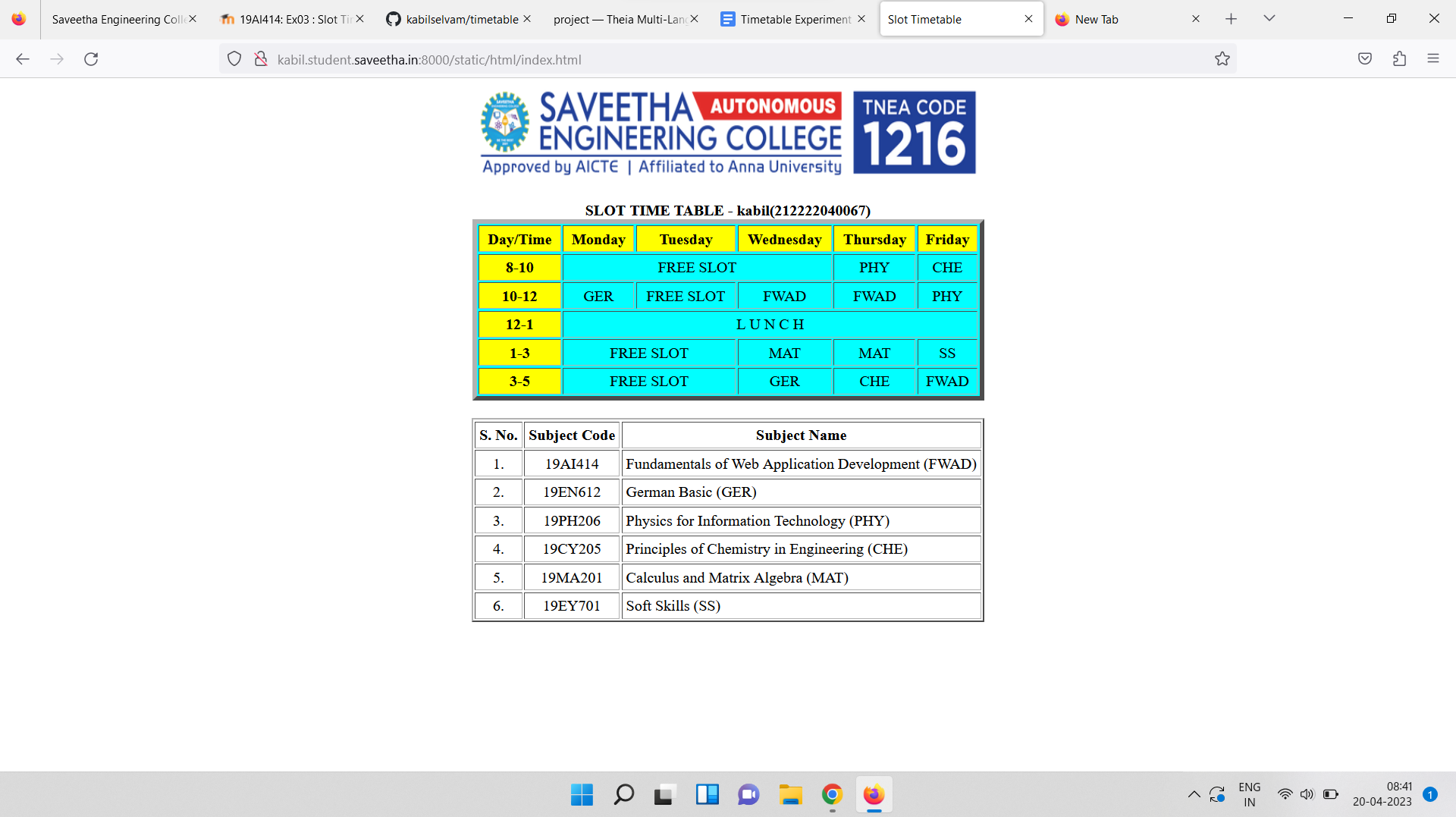The height and width of the screenshot is (817, 1456).
Task: Close the 19AI414 Ex03 tab
Action: (359, 19)
